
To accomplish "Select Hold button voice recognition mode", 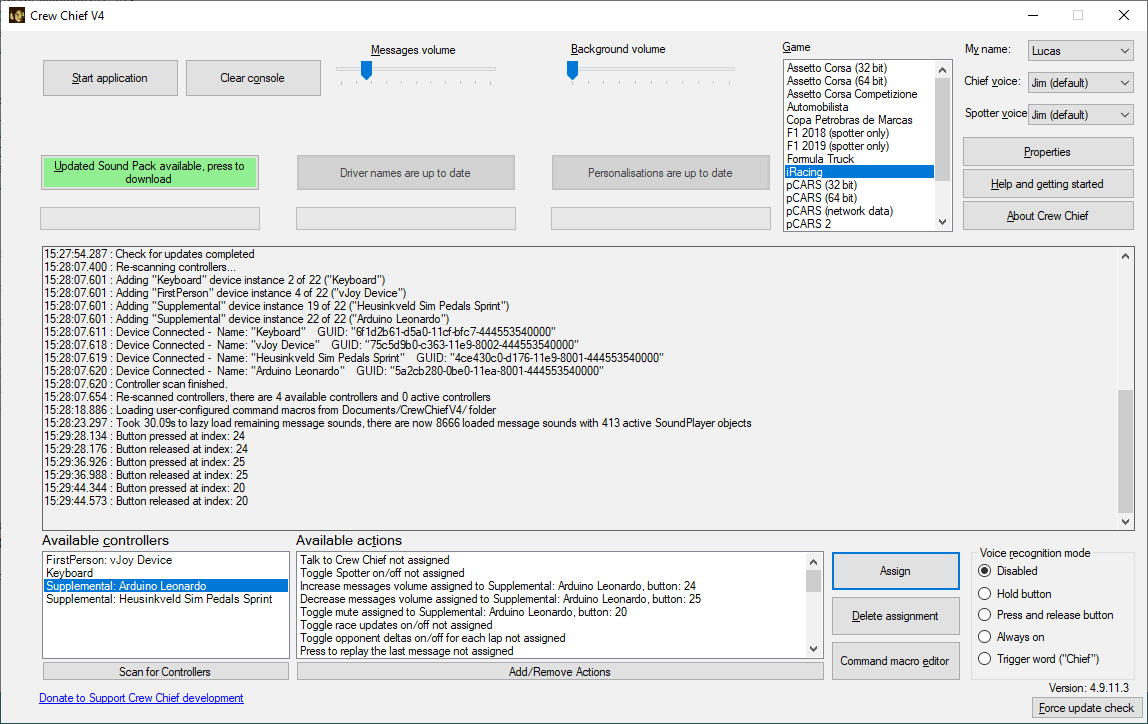I will [x=1015, y=594].
